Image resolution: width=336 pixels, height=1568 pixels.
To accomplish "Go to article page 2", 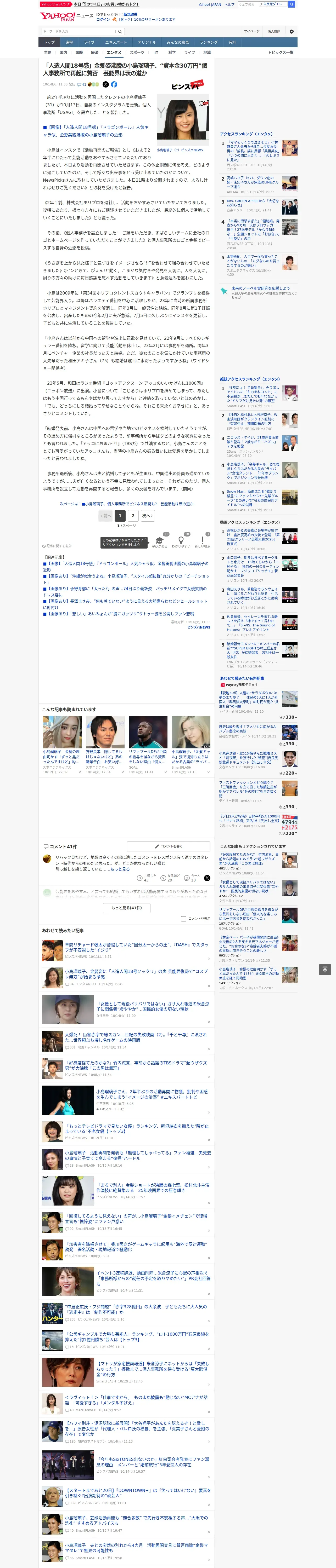I will 133,516.
